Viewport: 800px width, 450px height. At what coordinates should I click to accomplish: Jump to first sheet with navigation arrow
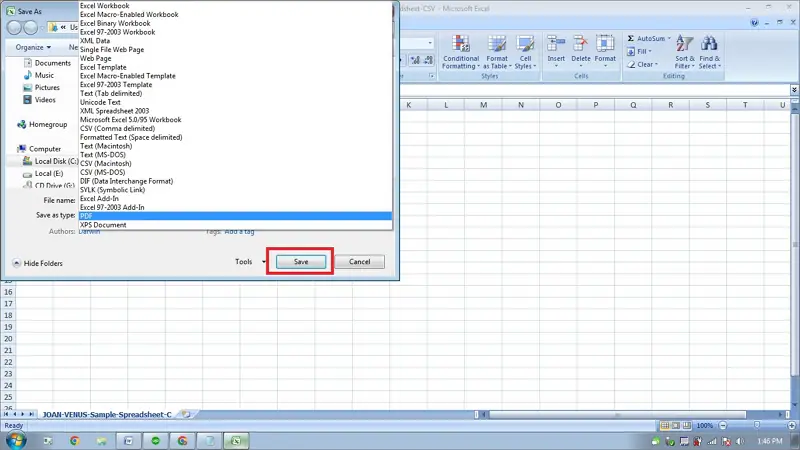pyautogui.click(x=7, y=414)
